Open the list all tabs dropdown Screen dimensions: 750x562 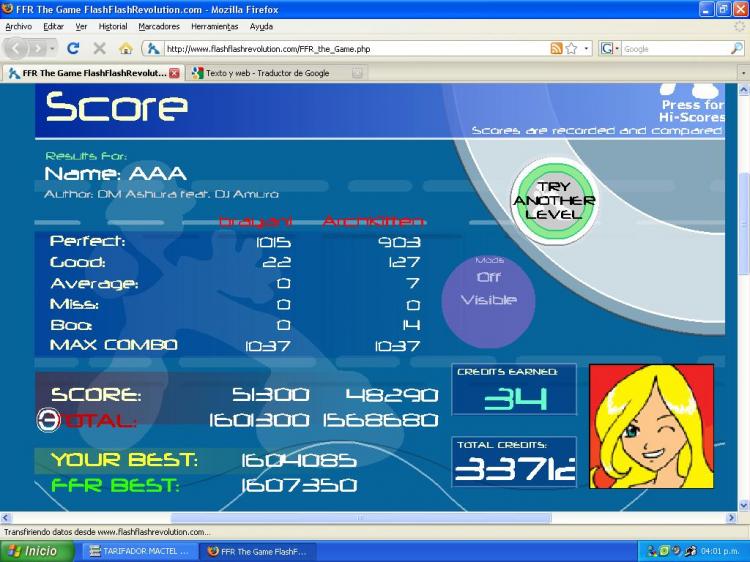742,73
